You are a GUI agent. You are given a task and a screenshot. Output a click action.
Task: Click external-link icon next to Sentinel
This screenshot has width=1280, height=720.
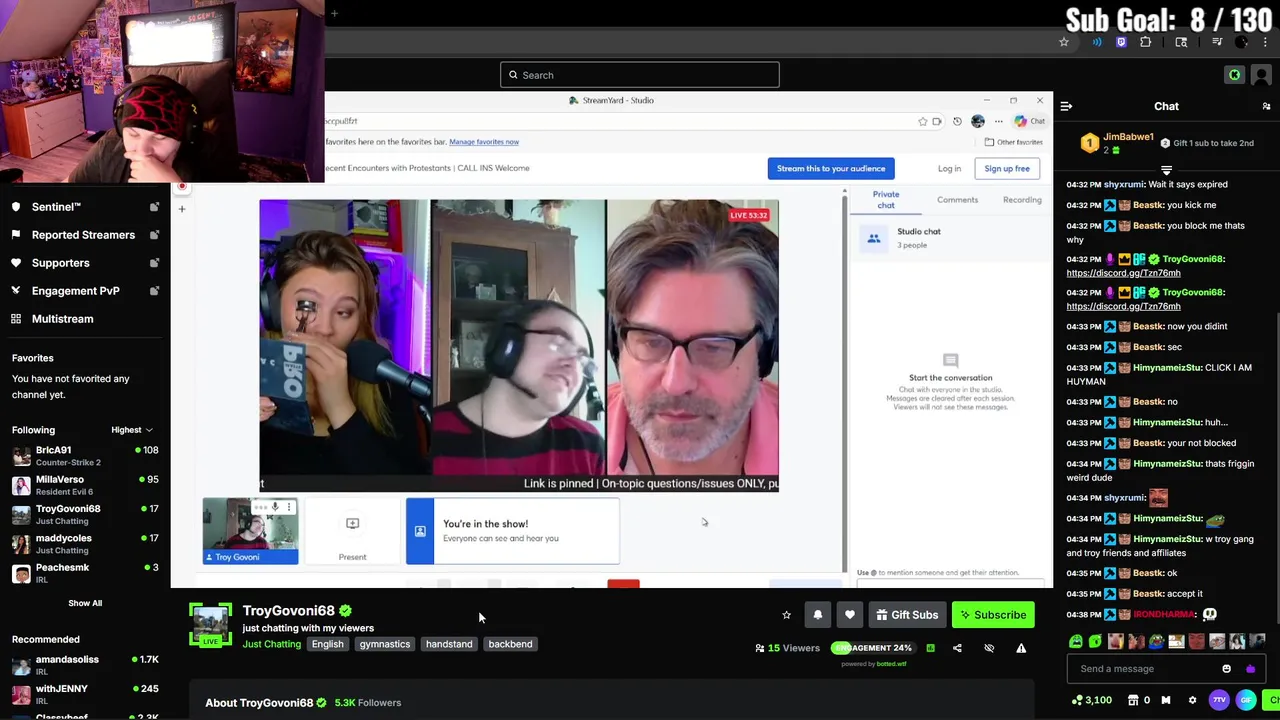[x=154, y=207]
